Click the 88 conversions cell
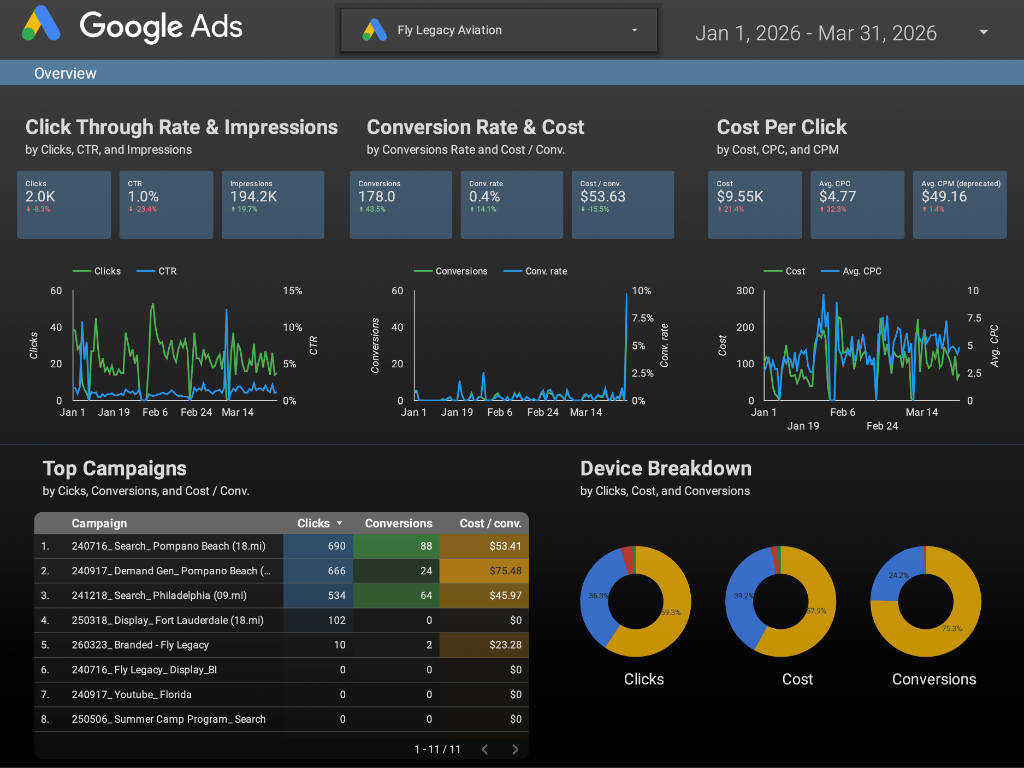The width and height of the screenshot is (1024, 768). tap(396, 546)
